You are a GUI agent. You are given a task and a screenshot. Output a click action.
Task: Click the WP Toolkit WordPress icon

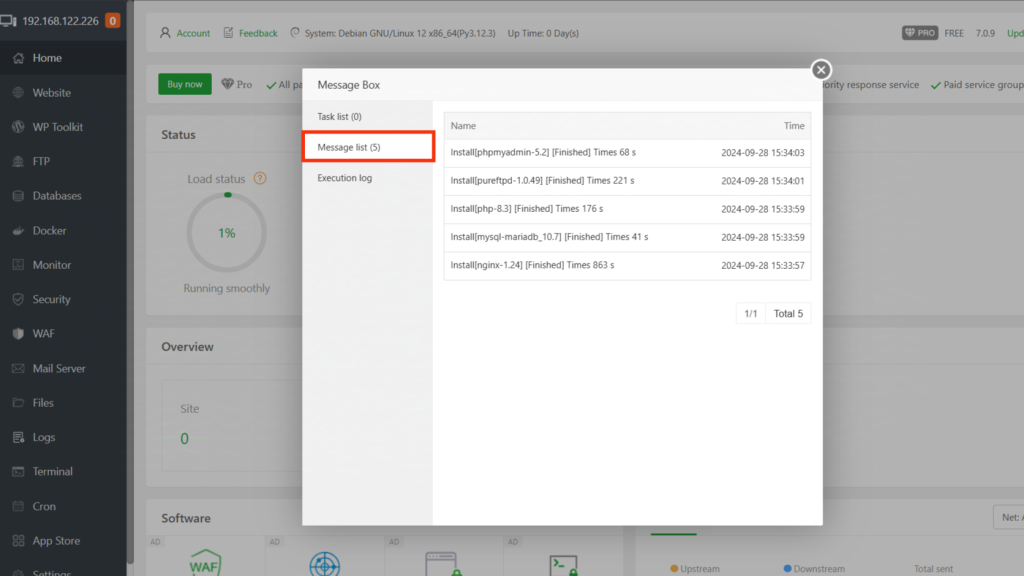18,127
